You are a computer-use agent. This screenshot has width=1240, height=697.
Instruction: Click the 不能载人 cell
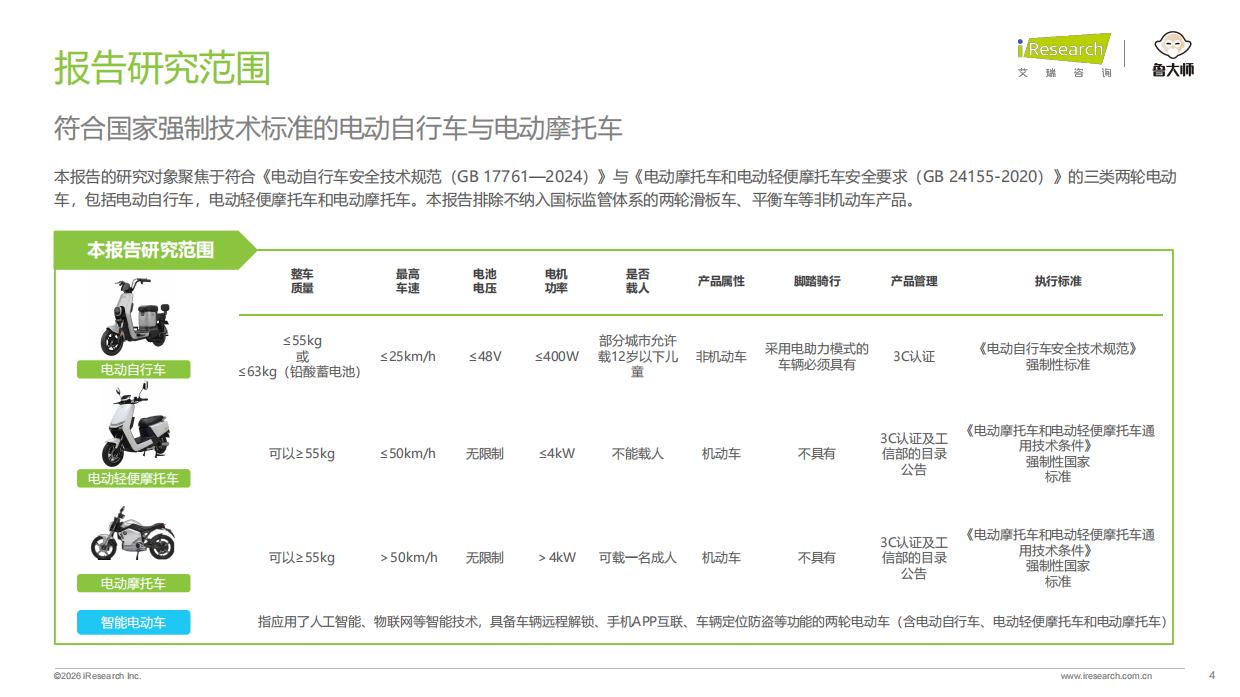point(638,453)
